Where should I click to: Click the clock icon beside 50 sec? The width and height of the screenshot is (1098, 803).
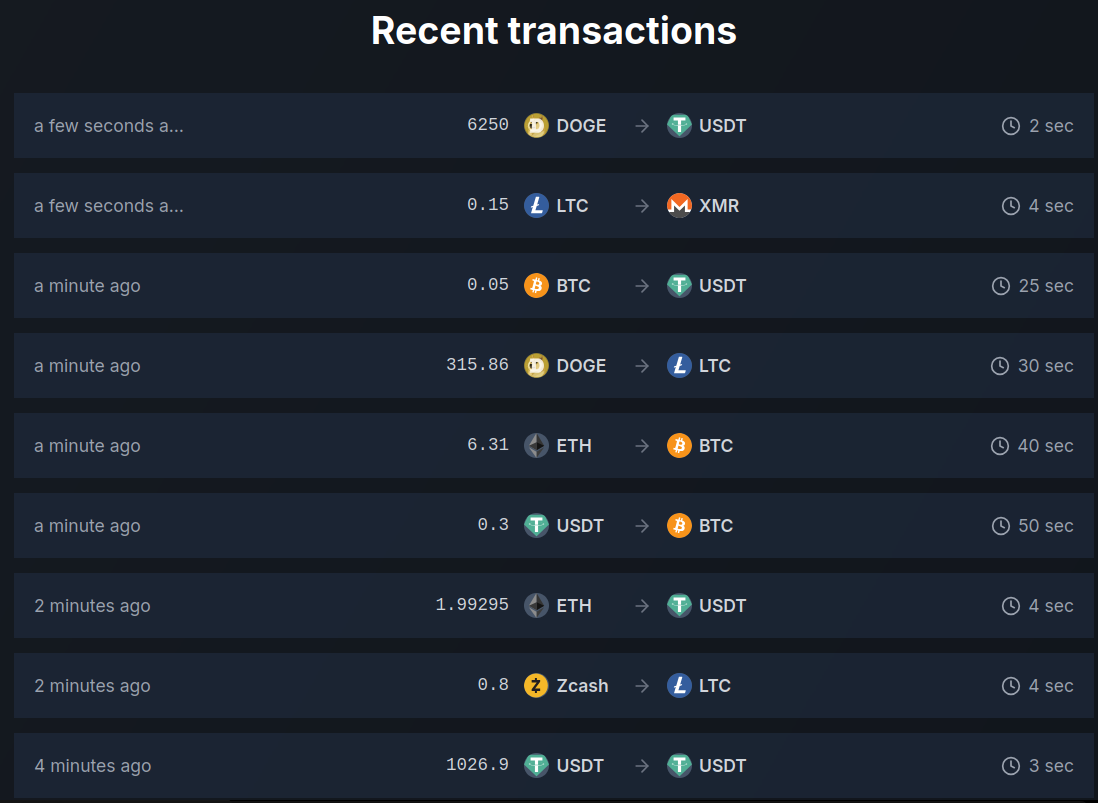(1001, 526)
